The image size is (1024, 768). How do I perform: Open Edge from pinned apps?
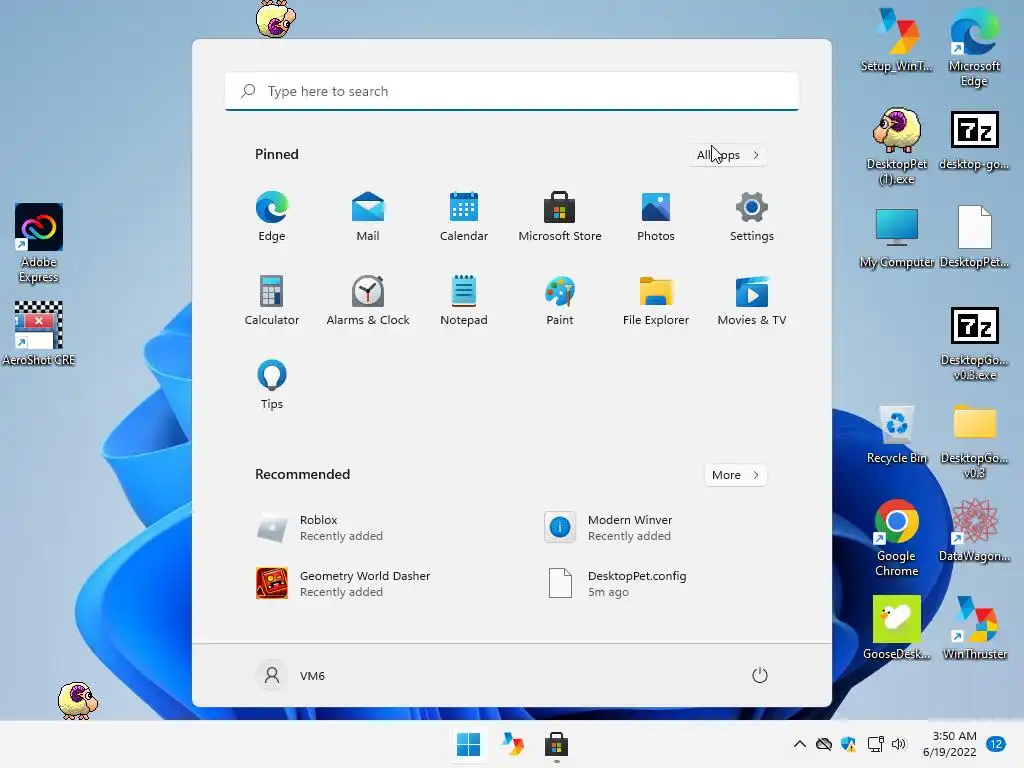click(x=272, y=216)
